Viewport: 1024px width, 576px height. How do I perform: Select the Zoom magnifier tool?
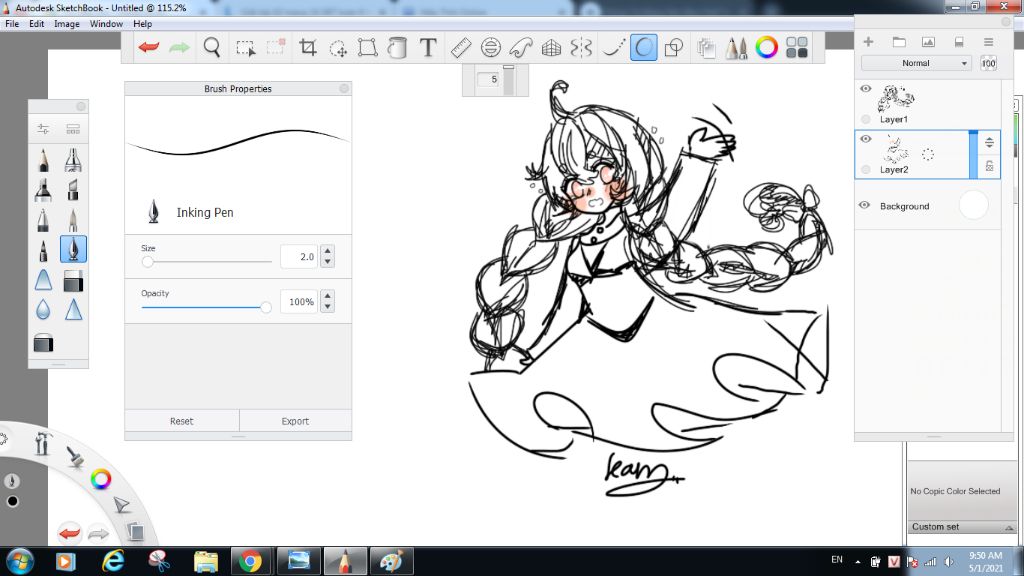coord(212,48)
